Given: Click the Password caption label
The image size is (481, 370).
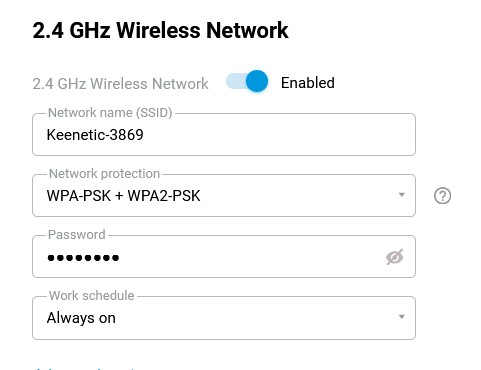Looking at the screenshot, I should click(x=77, y=235).
